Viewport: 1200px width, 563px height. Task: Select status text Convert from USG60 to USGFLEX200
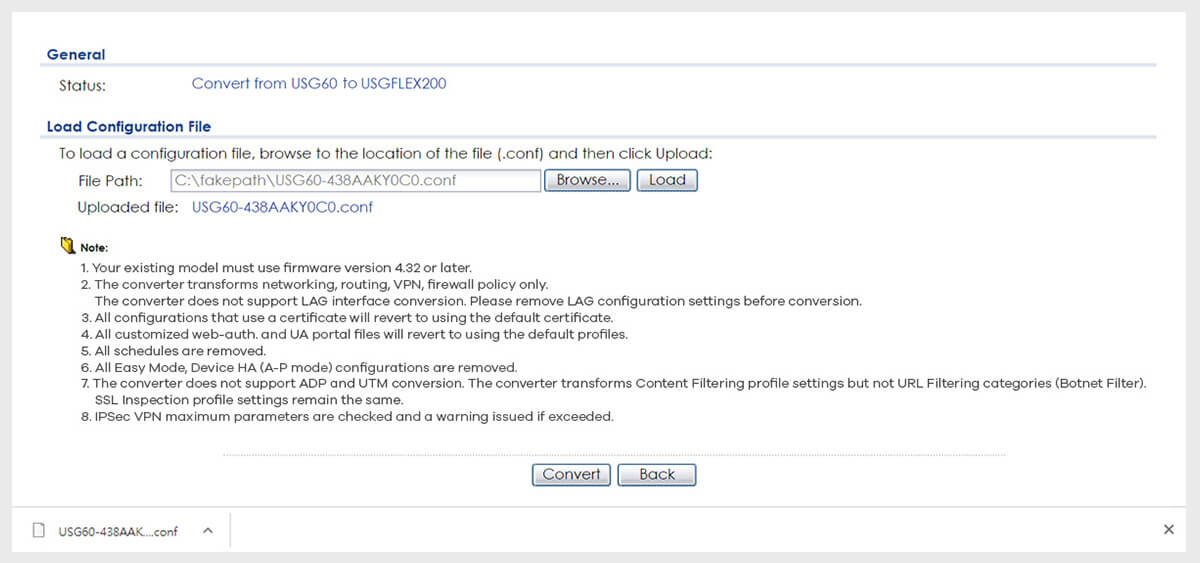(x=319, y=83)
